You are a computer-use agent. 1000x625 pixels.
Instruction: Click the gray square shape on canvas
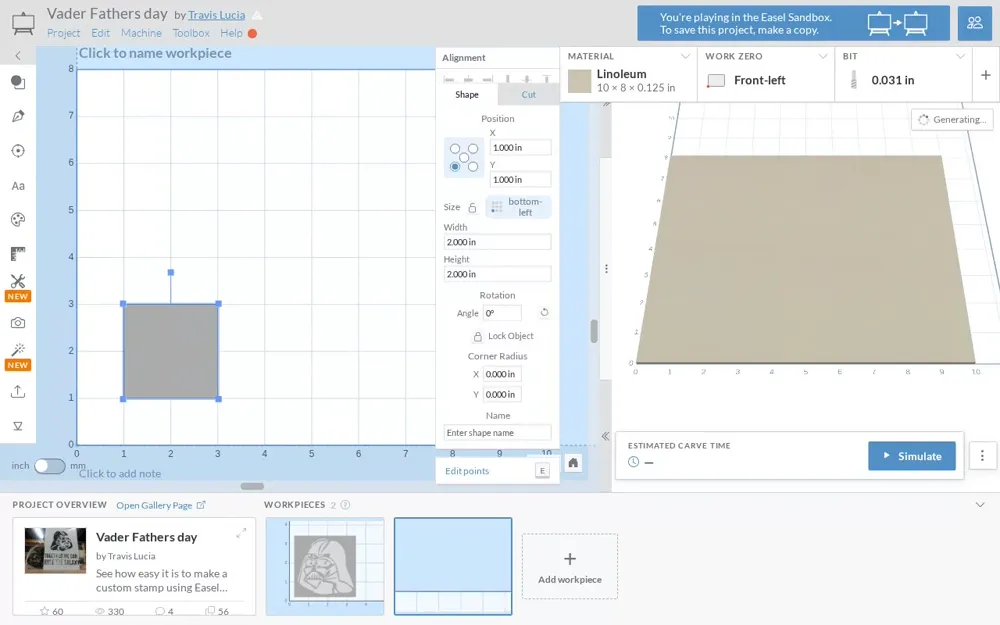[171, 351]
